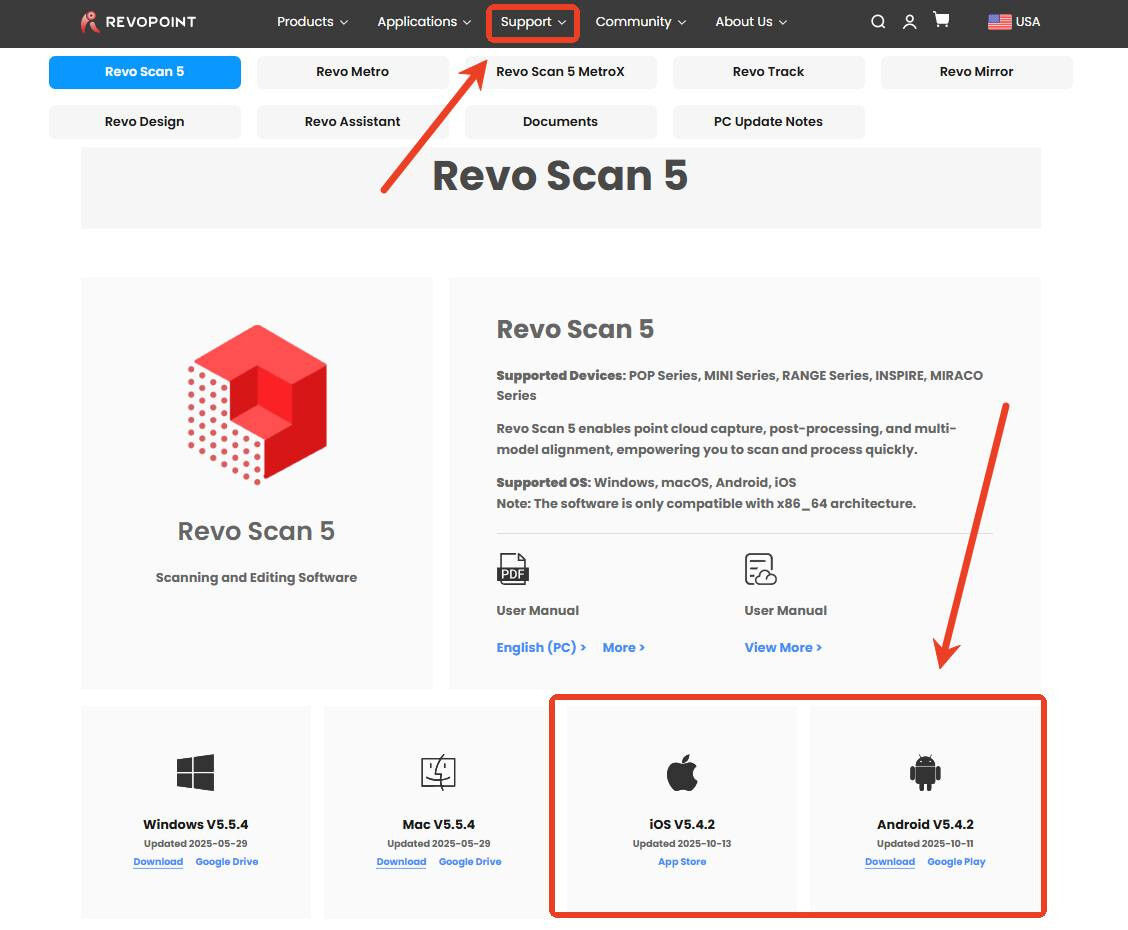1128x930 pixels.
Task: Click 'Scanning and Editing Software' caption
Action: click(x=256, y=578)
